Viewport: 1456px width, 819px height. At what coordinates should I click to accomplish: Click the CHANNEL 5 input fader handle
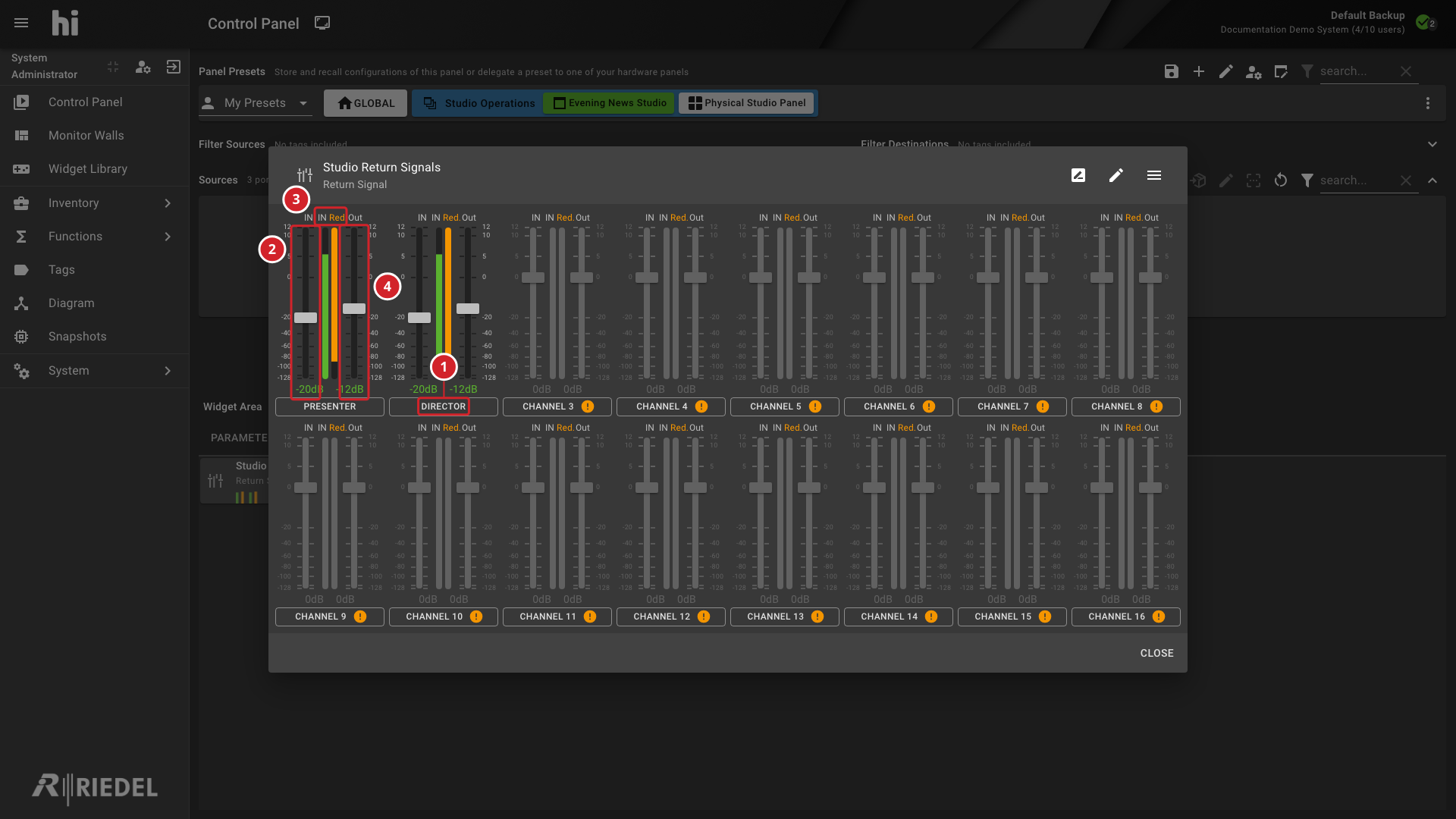(761, 278)
